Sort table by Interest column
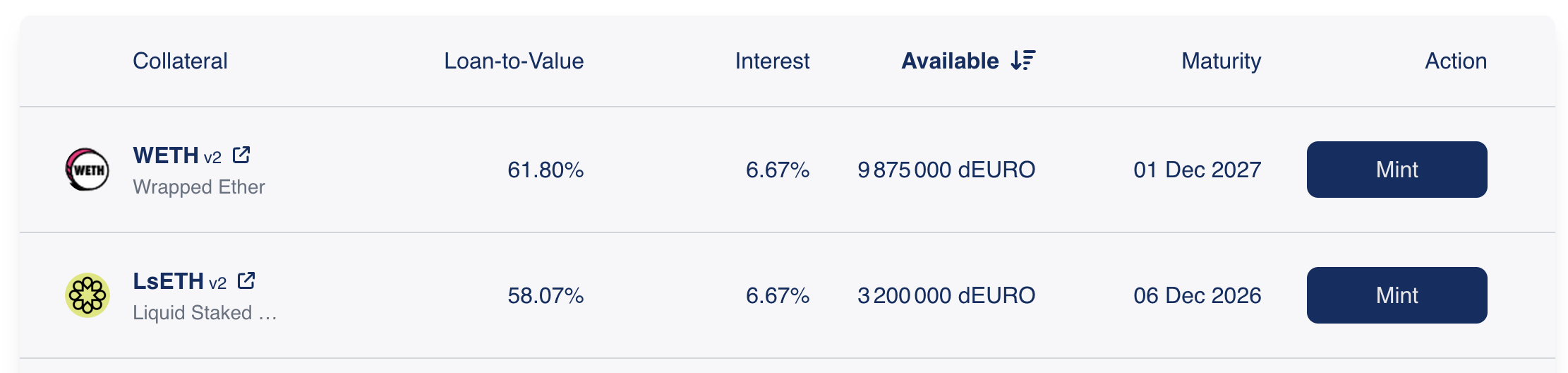1568x373 pixels. coord(772,61)
